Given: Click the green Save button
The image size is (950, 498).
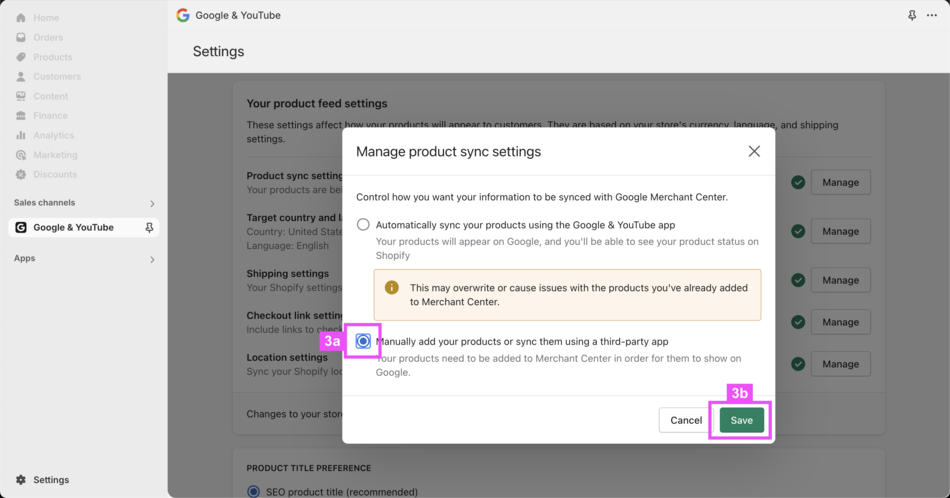Looking at the screenshot, I should (741, 420).
